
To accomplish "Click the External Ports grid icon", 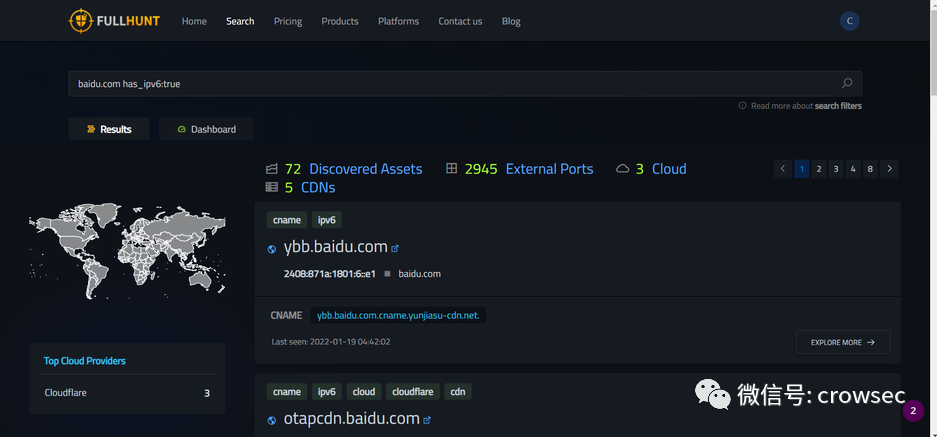I will point(452,169).
